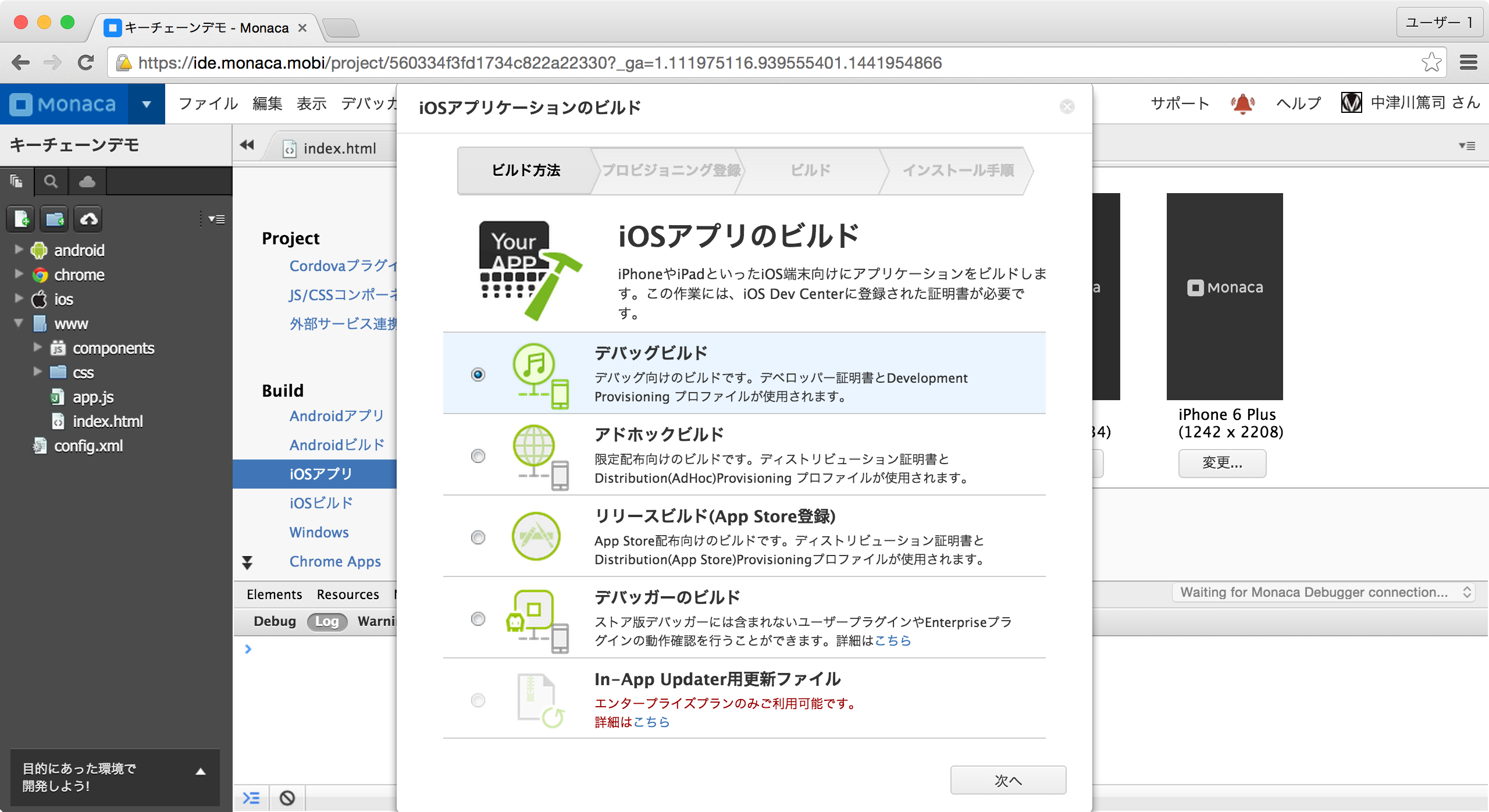Click the cloud upload icon in sidebar

coord(88,219)
